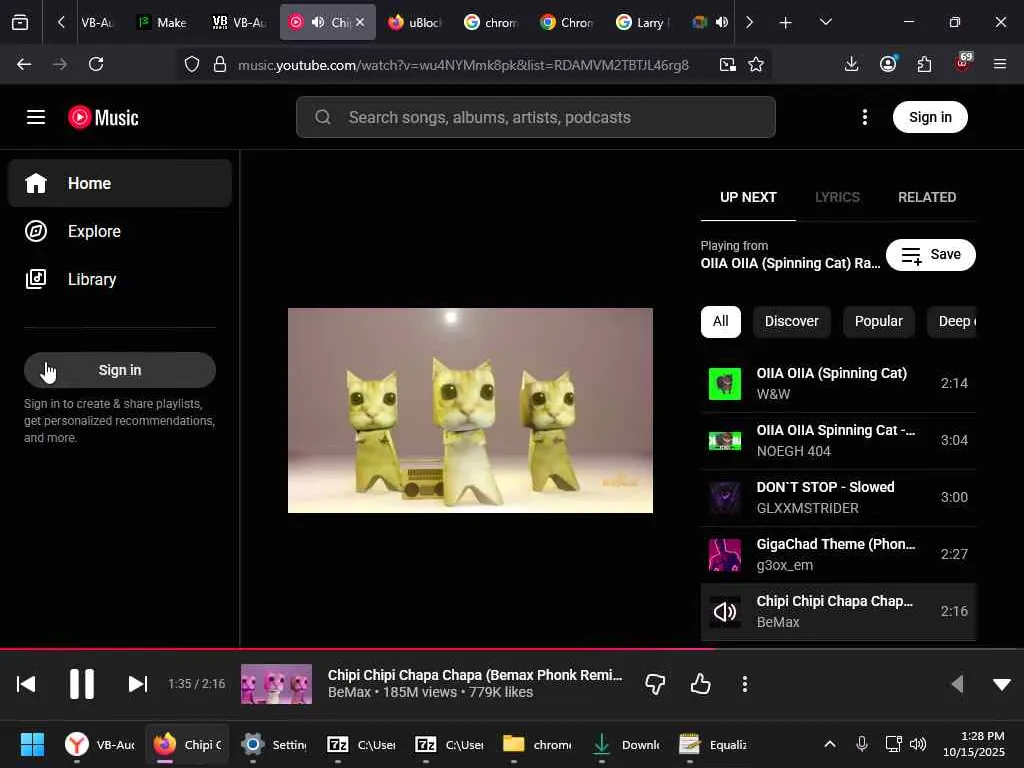Click the YouTube Music logo
The height and width of the screenshot is (768, 1024).
pyautogui.click(x=103, y=118)
